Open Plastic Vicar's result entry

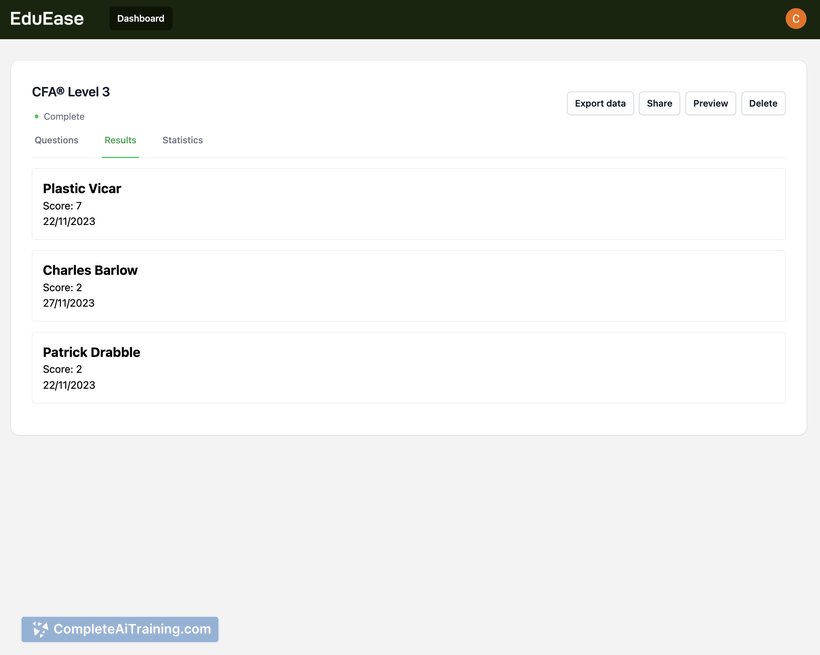pos(408,204)
